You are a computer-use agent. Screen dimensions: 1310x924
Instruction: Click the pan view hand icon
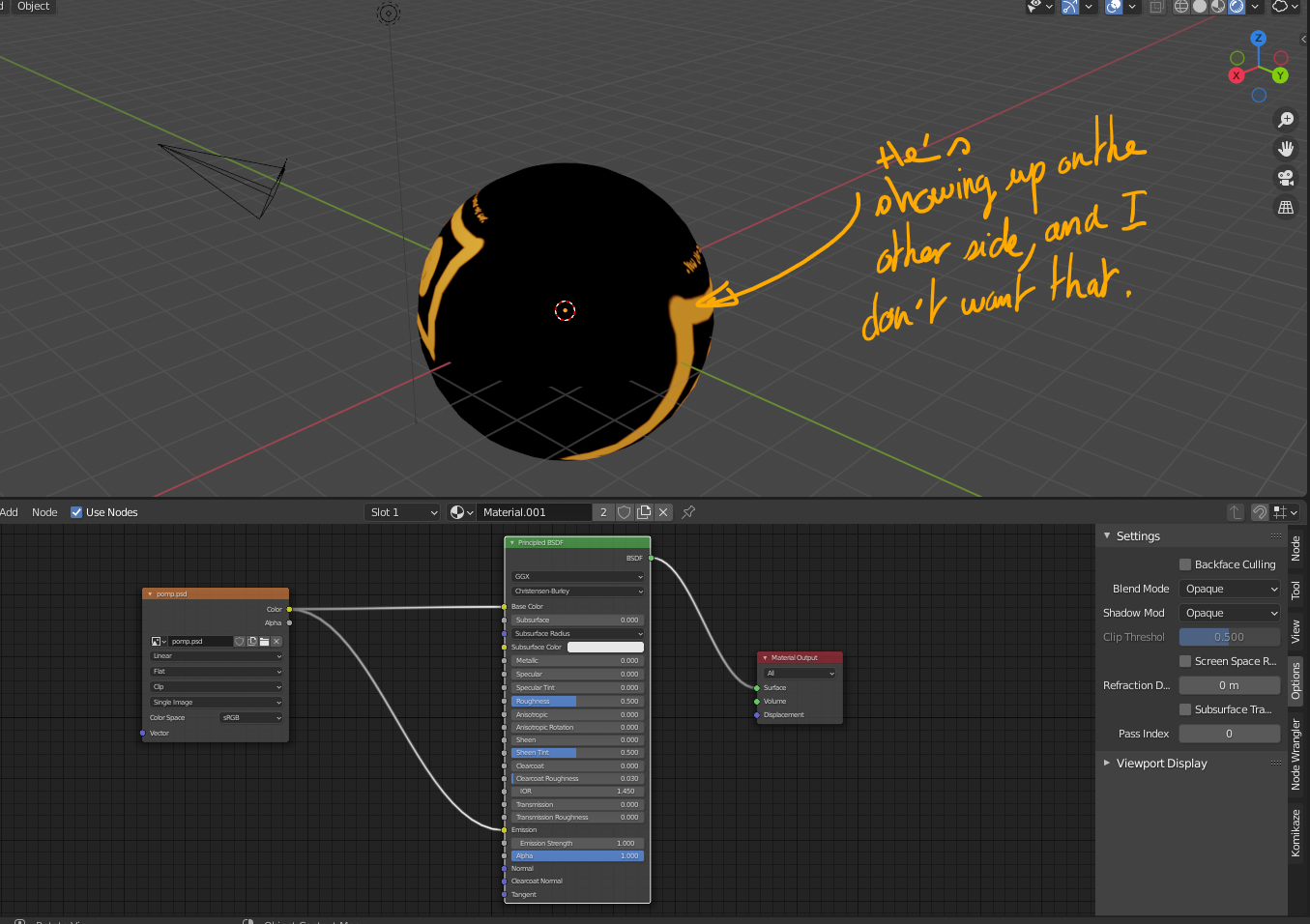[x=1286, y=149]
